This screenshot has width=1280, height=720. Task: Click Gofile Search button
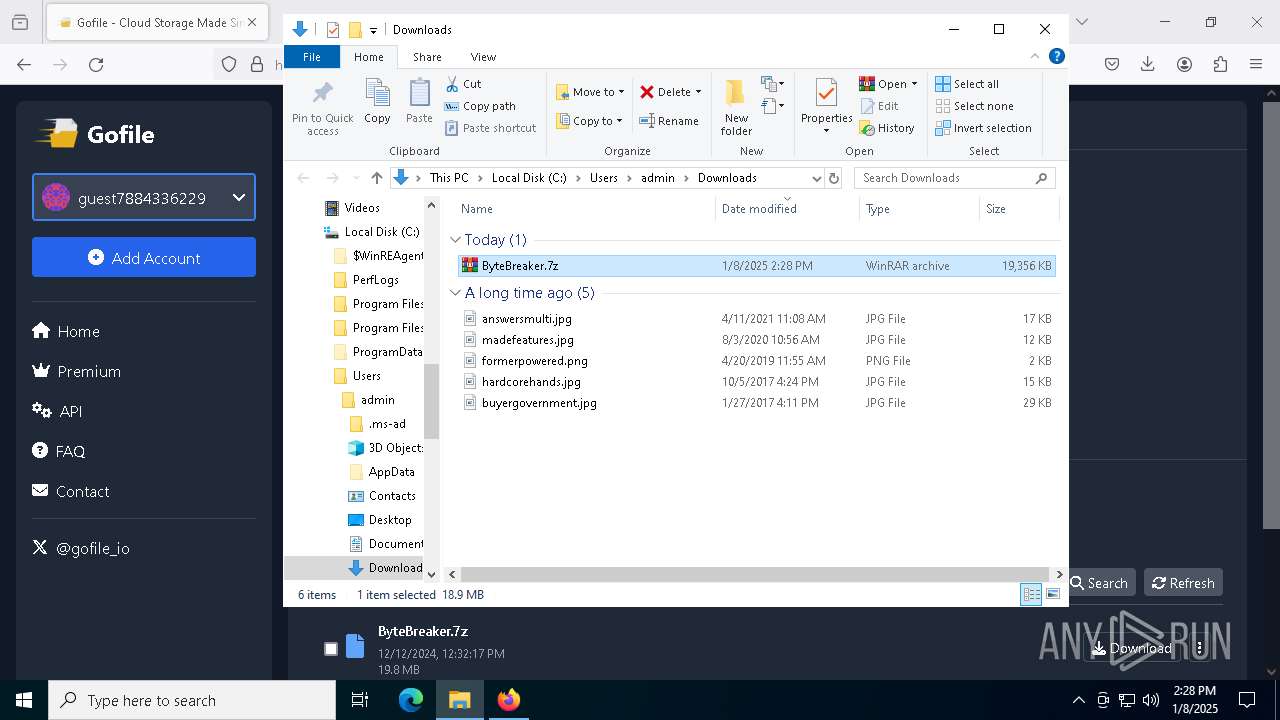click(x=1099, y=583)
